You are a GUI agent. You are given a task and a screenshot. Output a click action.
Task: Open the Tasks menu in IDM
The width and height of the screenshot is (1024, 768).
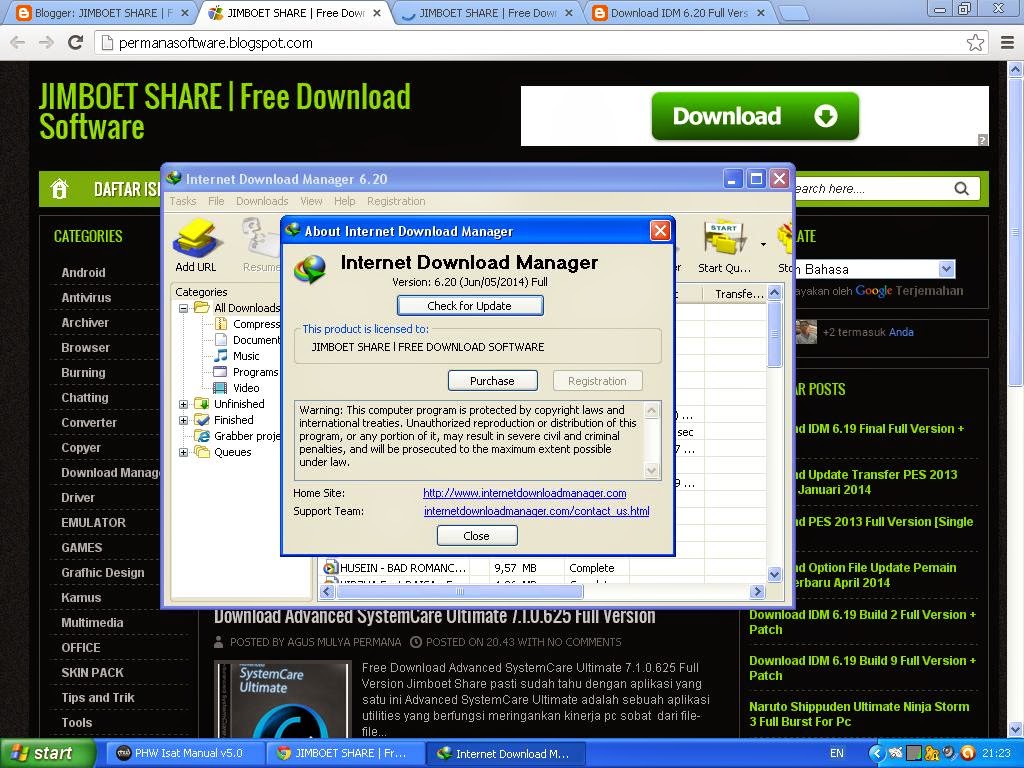pyautogui.click(x=183, y=201)
